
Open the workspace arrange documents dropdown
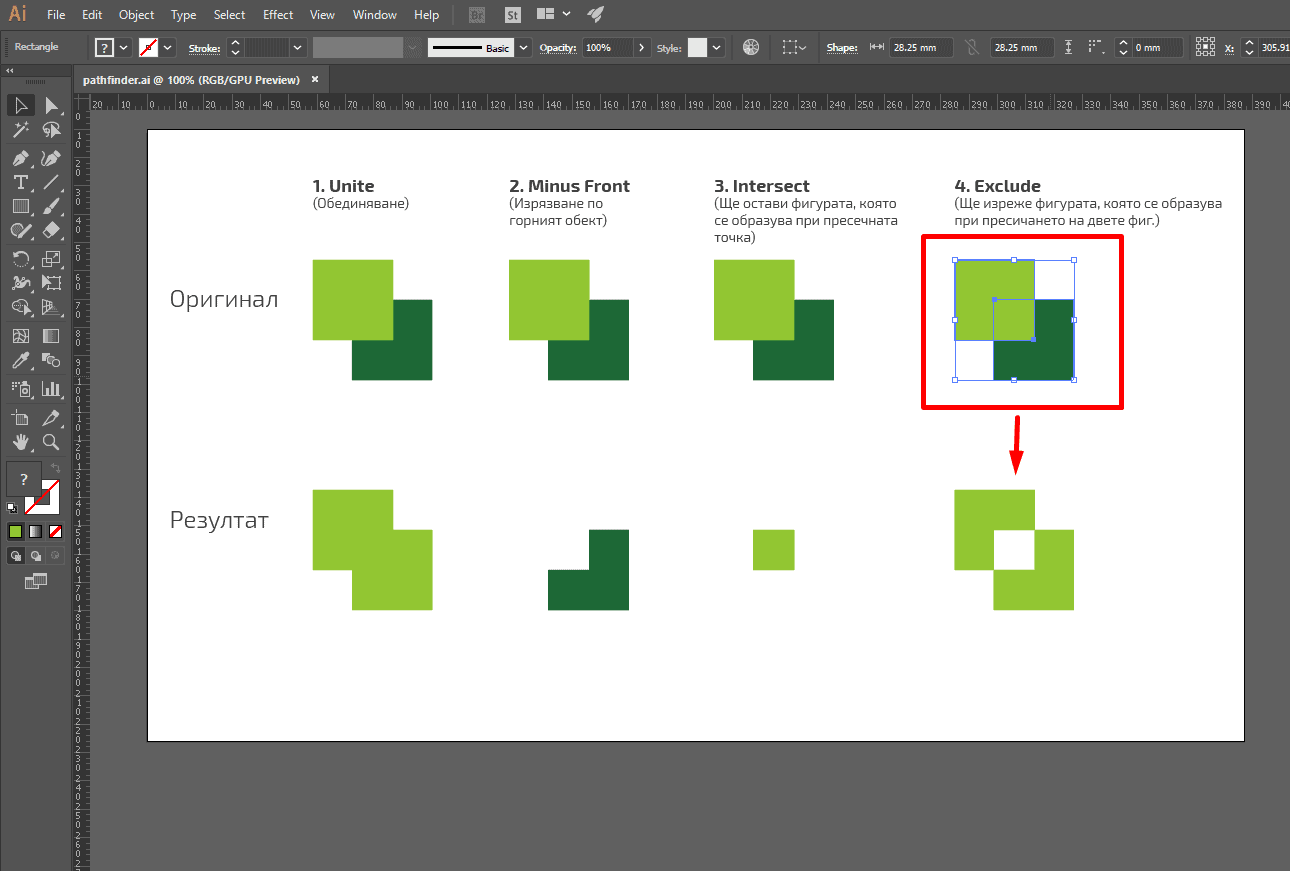(553, 14)
